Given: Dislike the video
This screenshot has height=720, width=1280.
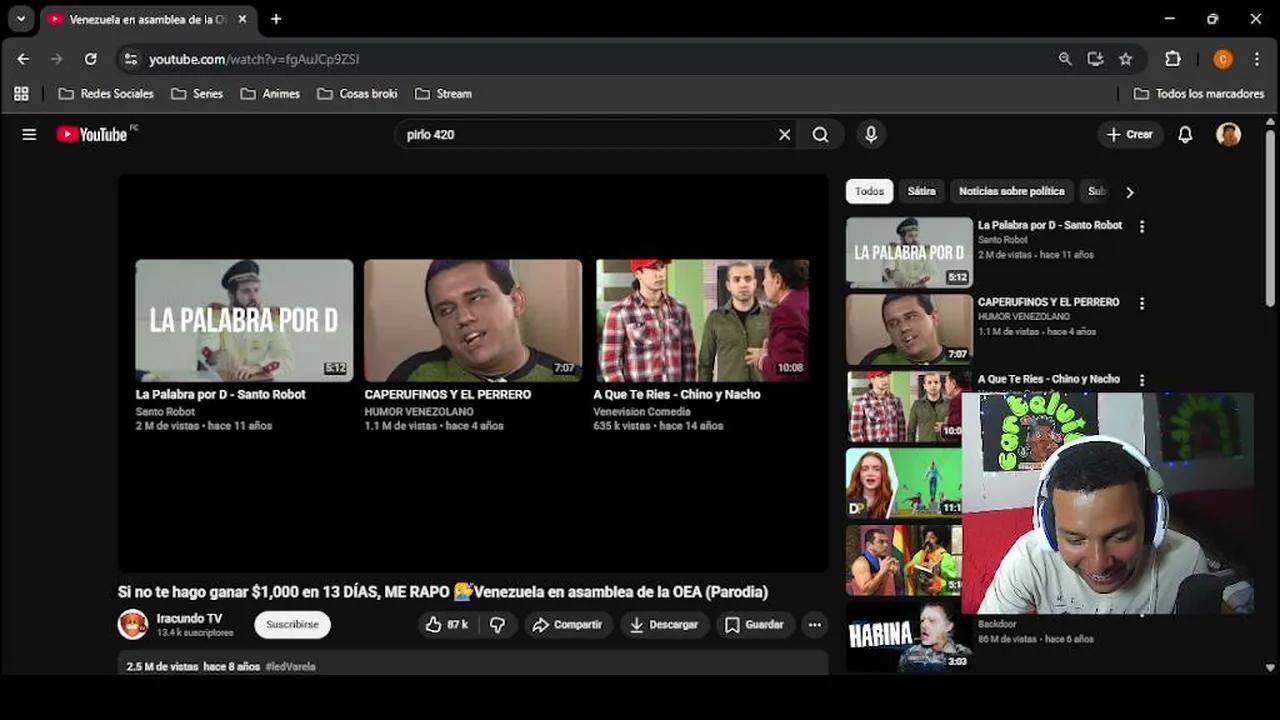Looking at the screenshot, I should (x=497, y=624).
